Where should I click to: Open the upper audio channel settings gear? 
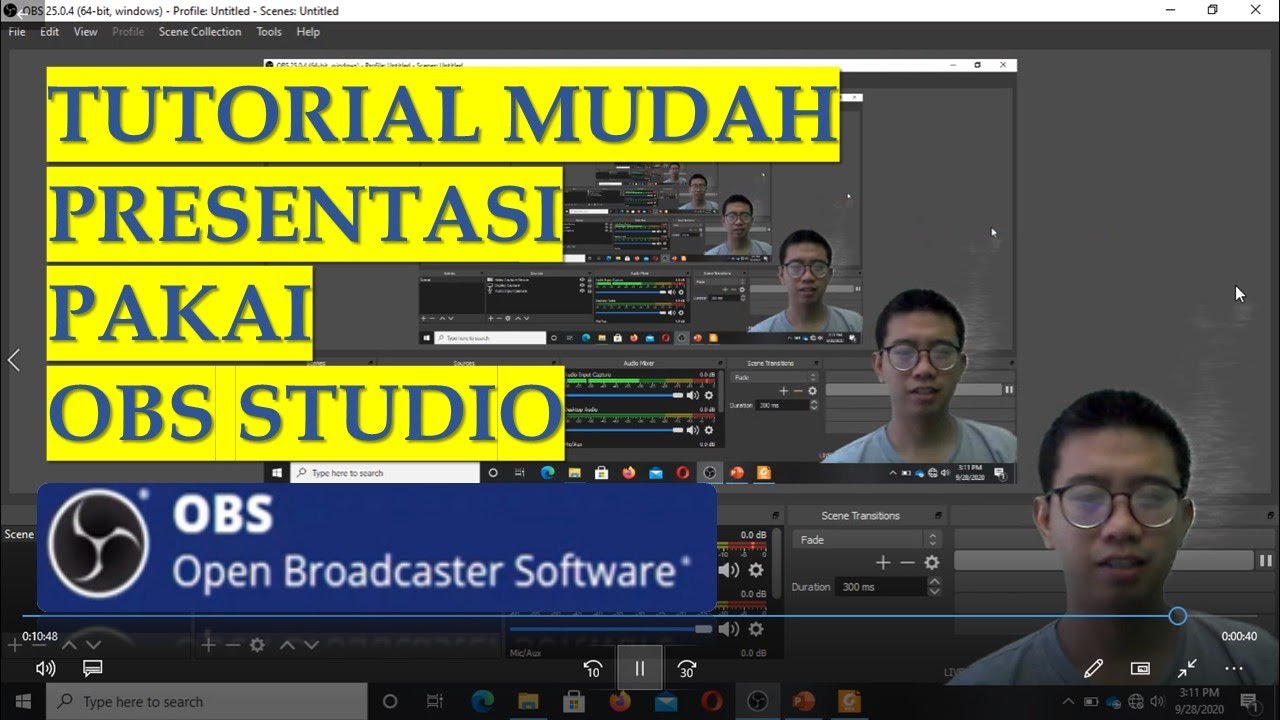point(756,570)
